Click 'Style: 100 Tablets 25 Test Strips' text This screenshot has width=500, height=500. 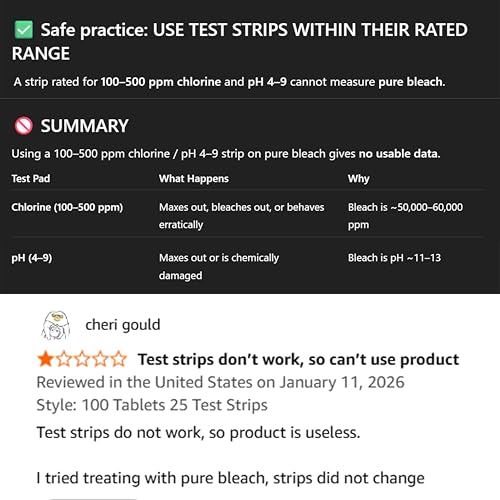(152, 405)
